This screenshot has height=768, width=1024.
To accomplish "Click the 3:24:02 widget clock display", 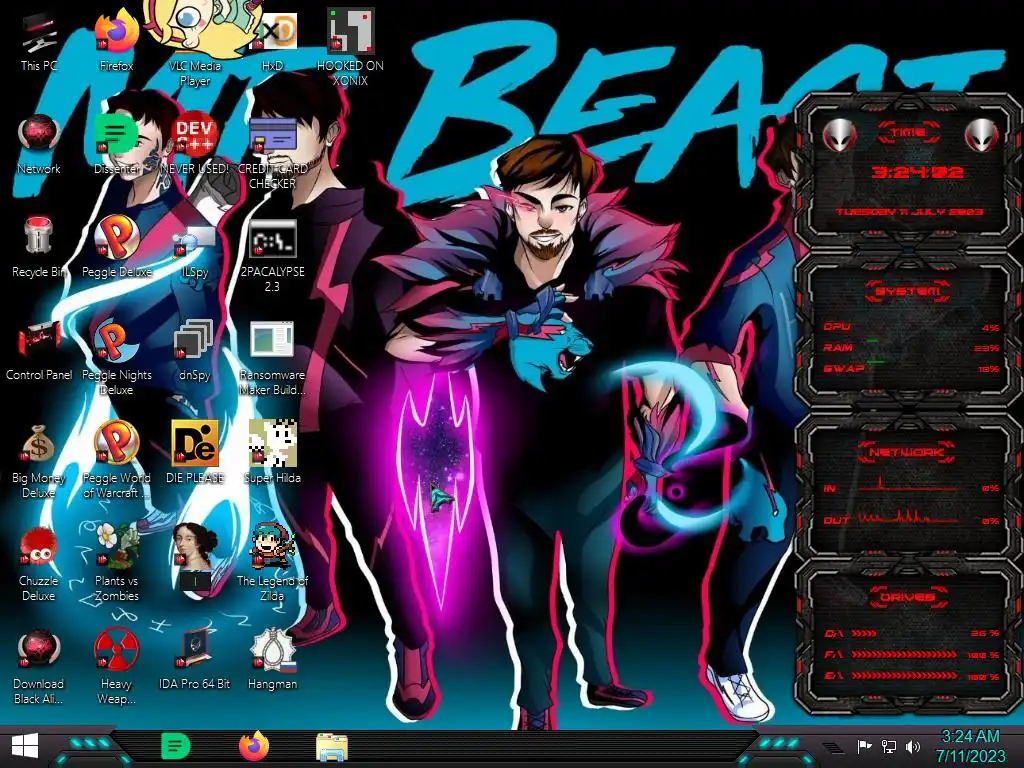I will pyautogui.click(x=917, y=172).
